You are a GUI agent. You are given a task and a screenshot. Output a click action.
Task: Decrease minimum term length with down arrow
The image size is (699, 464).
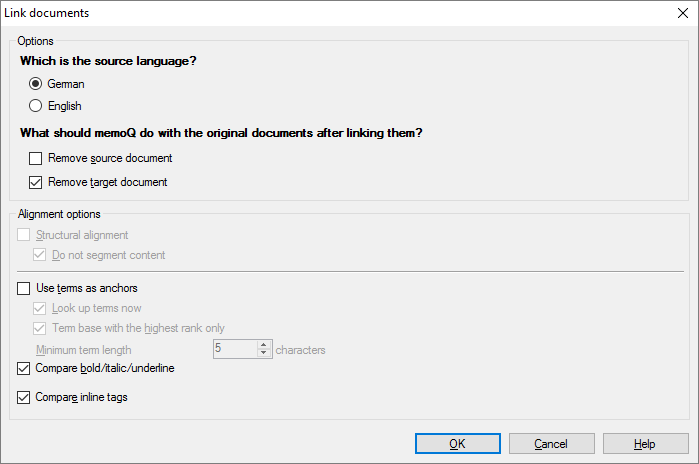[264, 354]
